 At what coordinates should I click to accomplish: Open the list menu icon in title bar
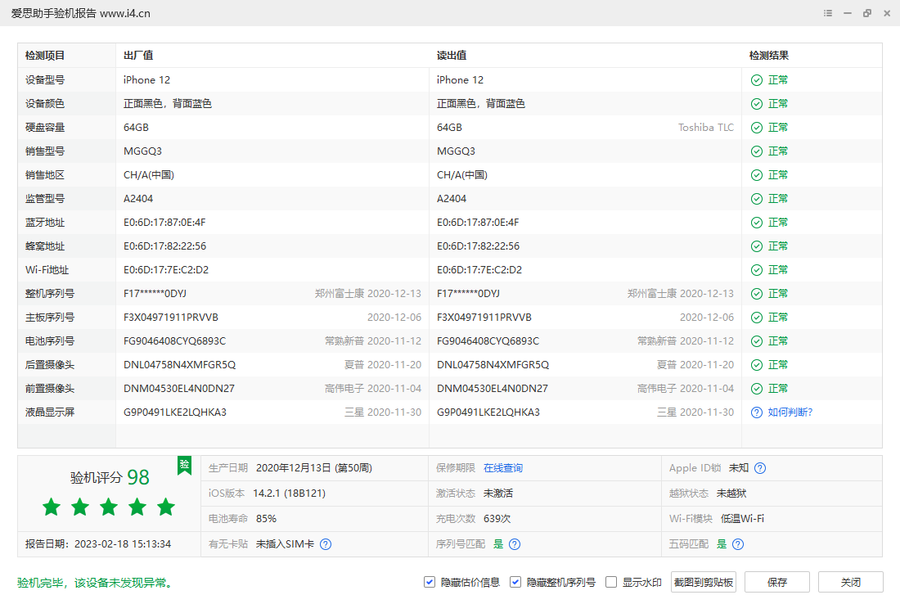click(x=828, y=13)
